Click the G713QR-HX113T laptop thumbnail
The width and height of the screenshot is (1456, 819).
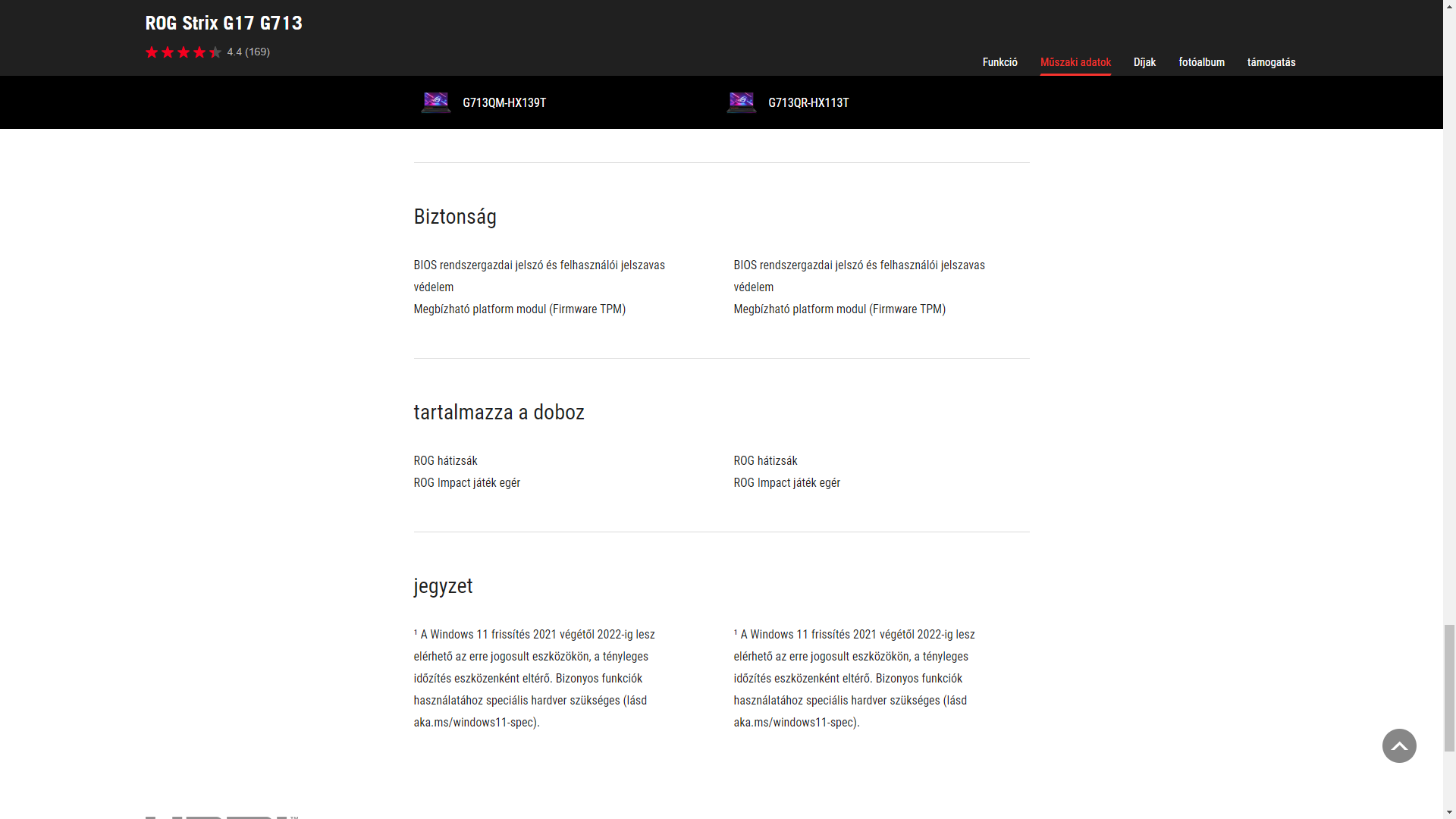742,102
